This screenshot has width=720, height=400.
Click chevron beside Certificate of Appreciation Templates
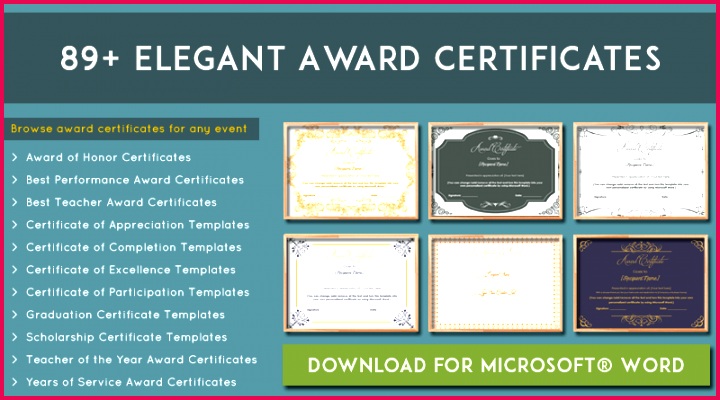(15, 225)
